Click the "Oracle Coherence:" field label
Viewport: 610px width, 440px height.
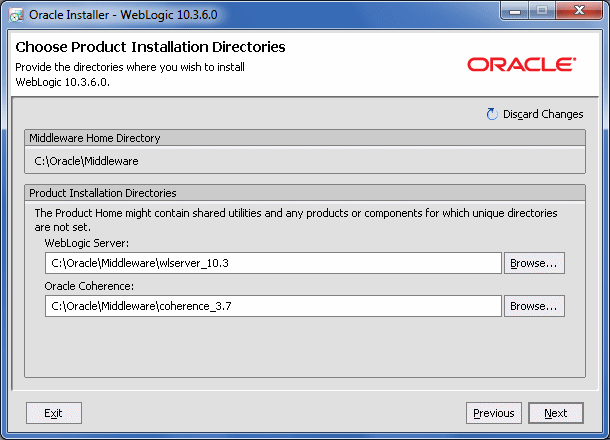point(91,286)
